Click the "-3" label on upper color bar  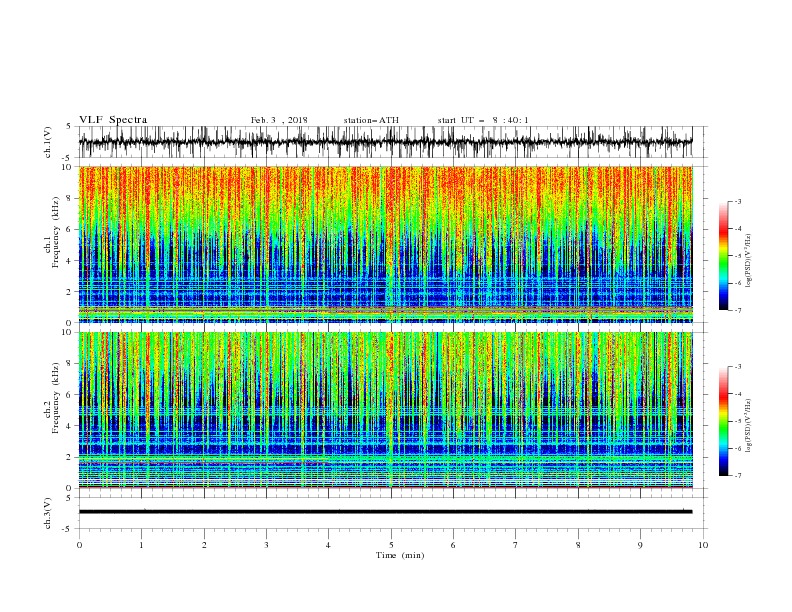pyautogui.click(x=738, y=201)
